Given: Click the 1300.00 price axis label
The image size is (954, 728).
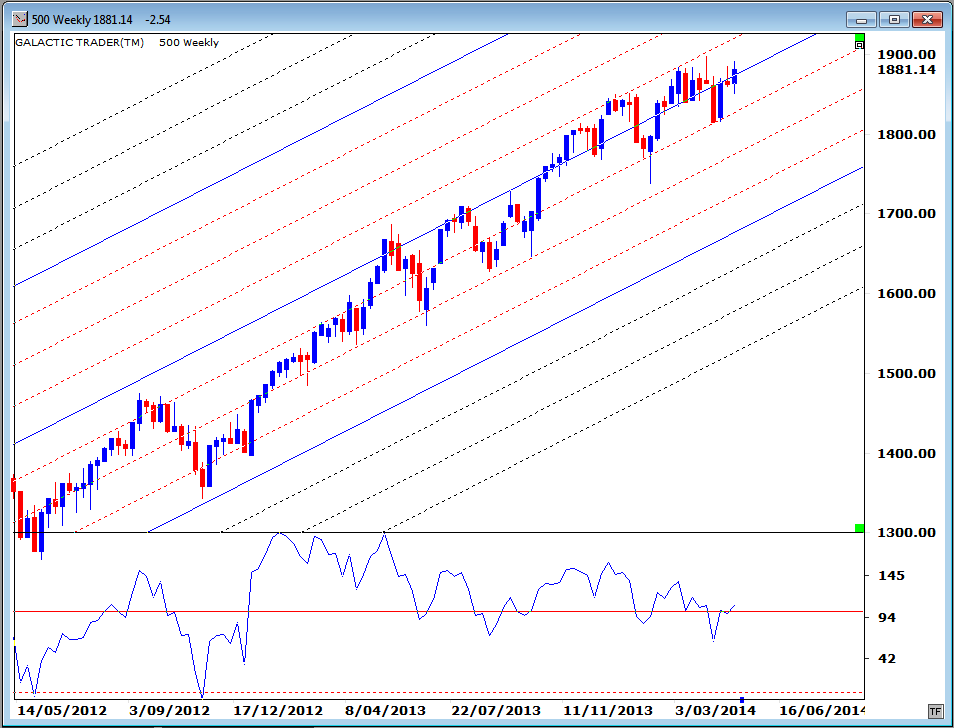Looking at the screenshot, I should (x=907, y=533).
